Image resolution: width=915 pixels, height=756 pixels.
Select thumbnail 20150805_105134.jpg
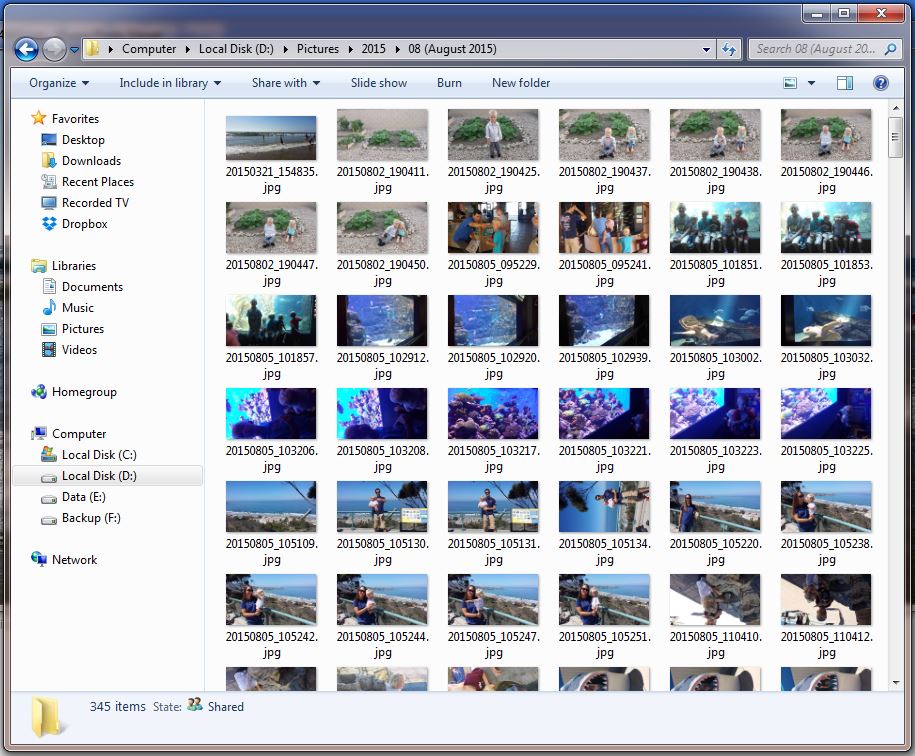pyautogui.click(x=604, y=506)
